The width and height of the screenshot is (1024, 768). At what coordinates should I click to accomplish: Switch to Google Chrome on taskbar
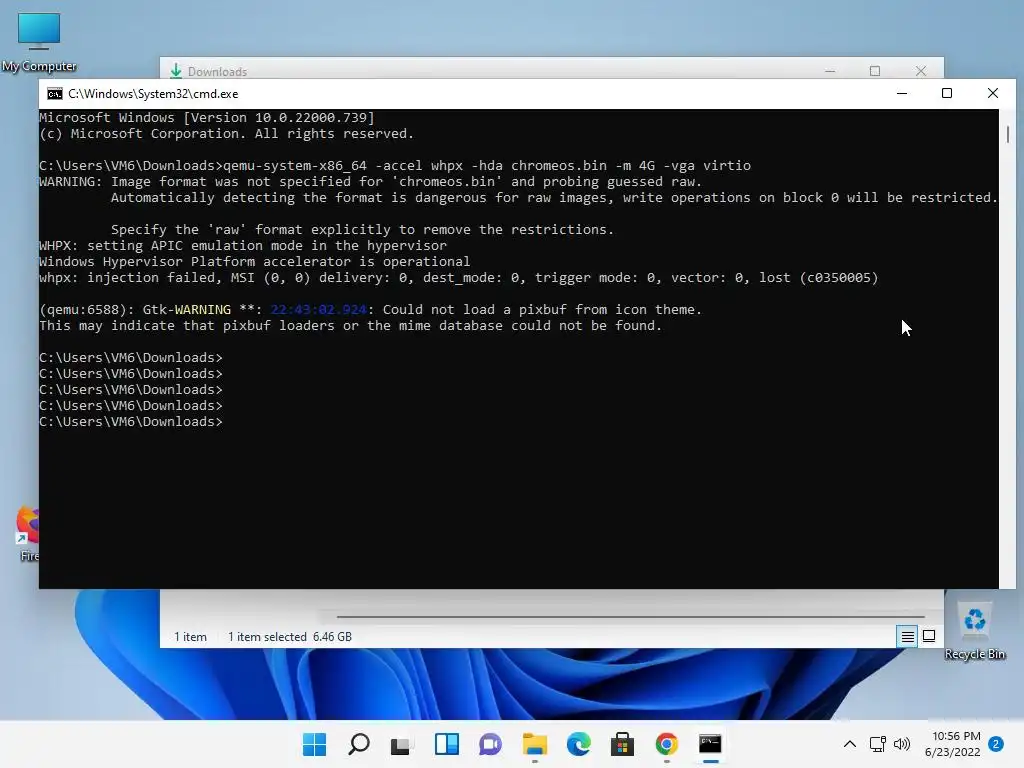coord(667,744)
